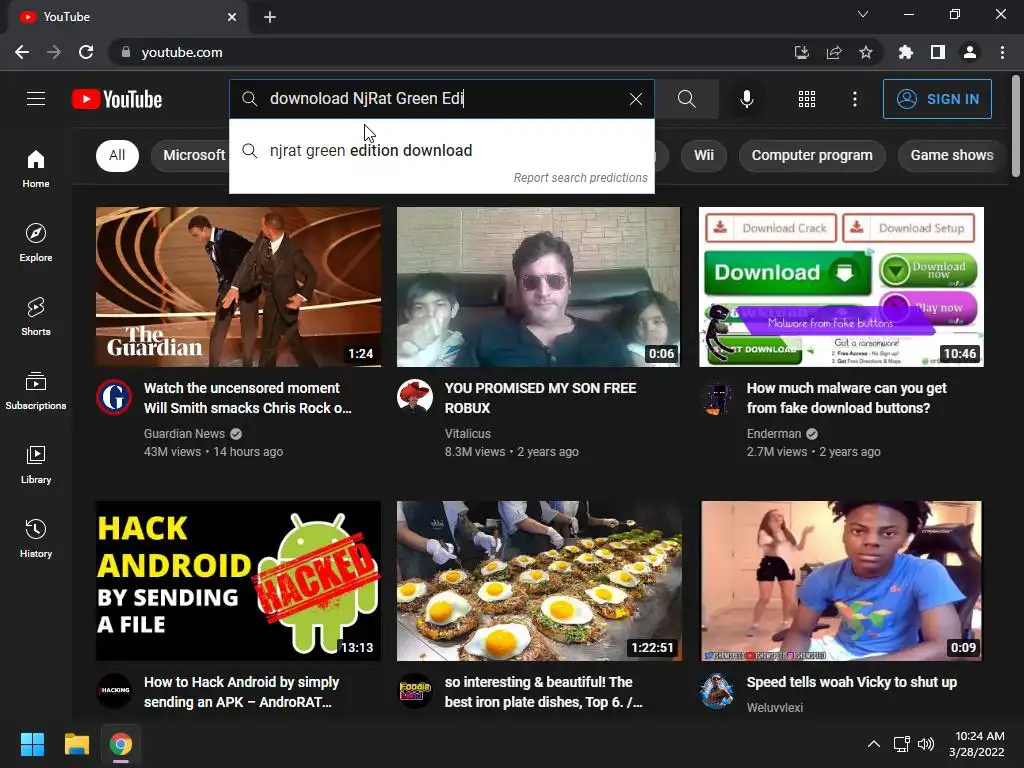Toggle Chrome side panel
Viewport: 1024px width, 768px height.
[x=938, y=52]
